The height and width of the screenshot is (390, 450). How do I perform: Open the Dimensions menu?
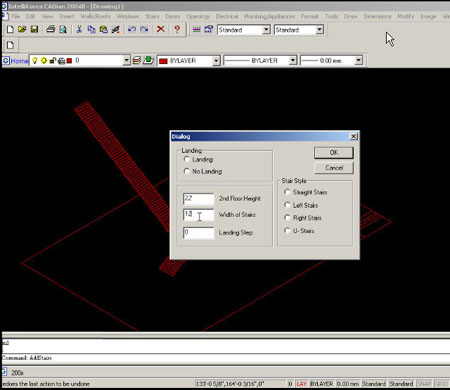tap(377, 16)
